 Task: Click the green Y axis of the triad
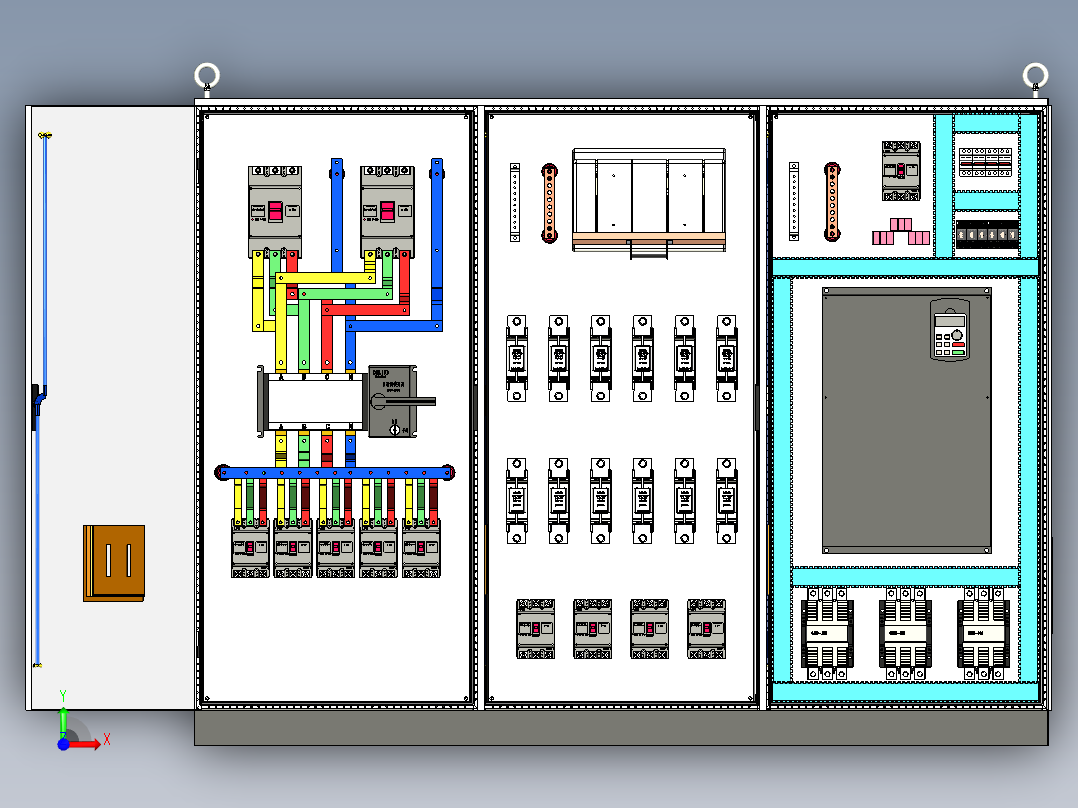[63, 722]
